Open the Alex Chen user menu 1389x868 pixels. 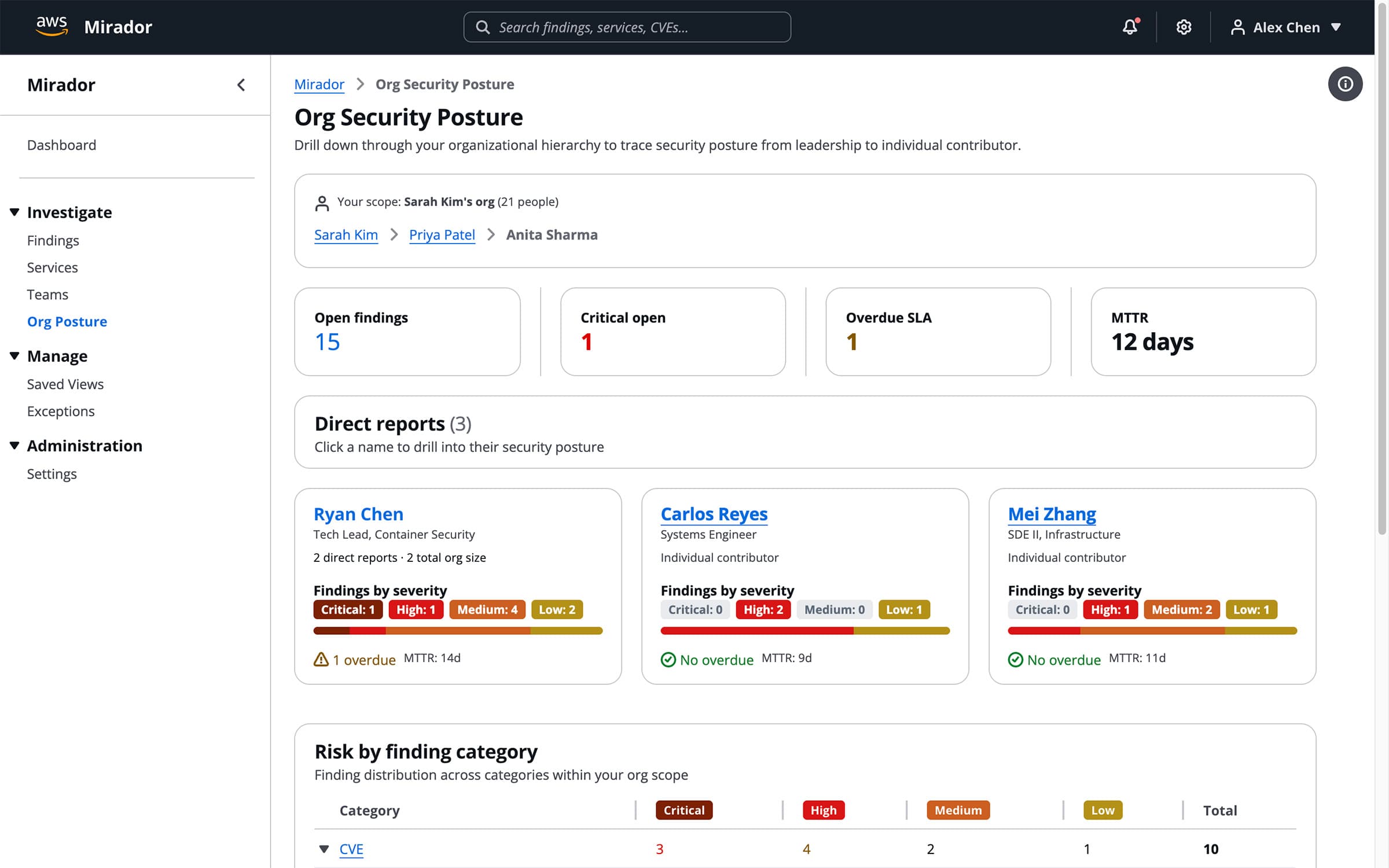tap(1285, 27)
